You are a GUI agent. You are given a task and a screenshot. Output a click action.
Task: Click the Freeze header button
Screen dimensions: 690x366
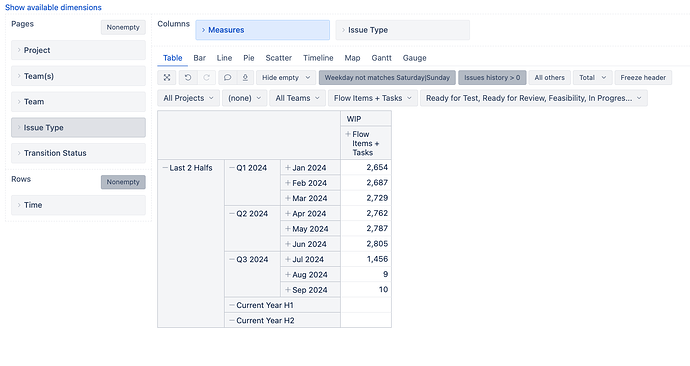click(x=643, y=77)
